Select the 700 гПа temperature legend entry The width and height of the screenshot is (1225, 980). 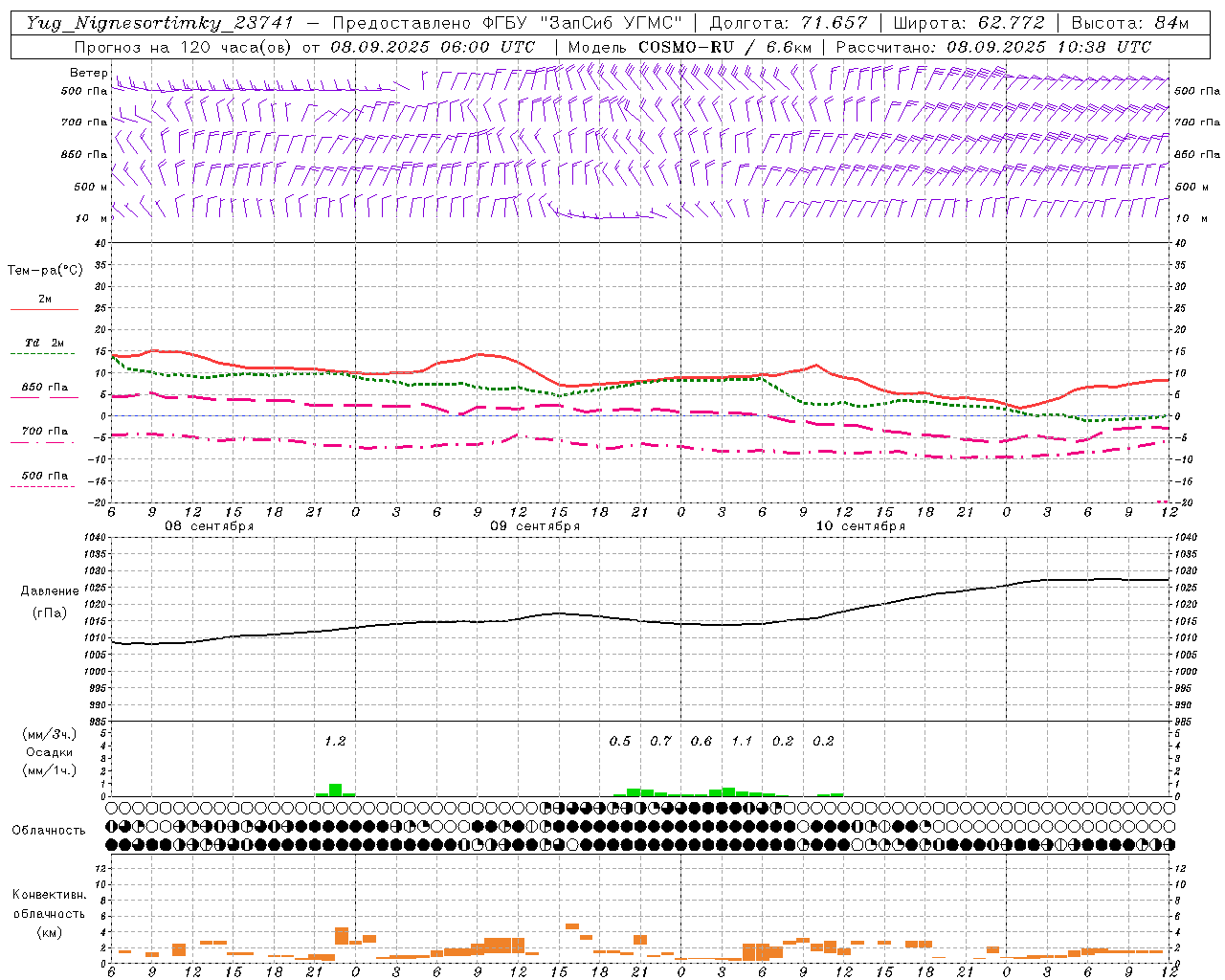point(45,432)
